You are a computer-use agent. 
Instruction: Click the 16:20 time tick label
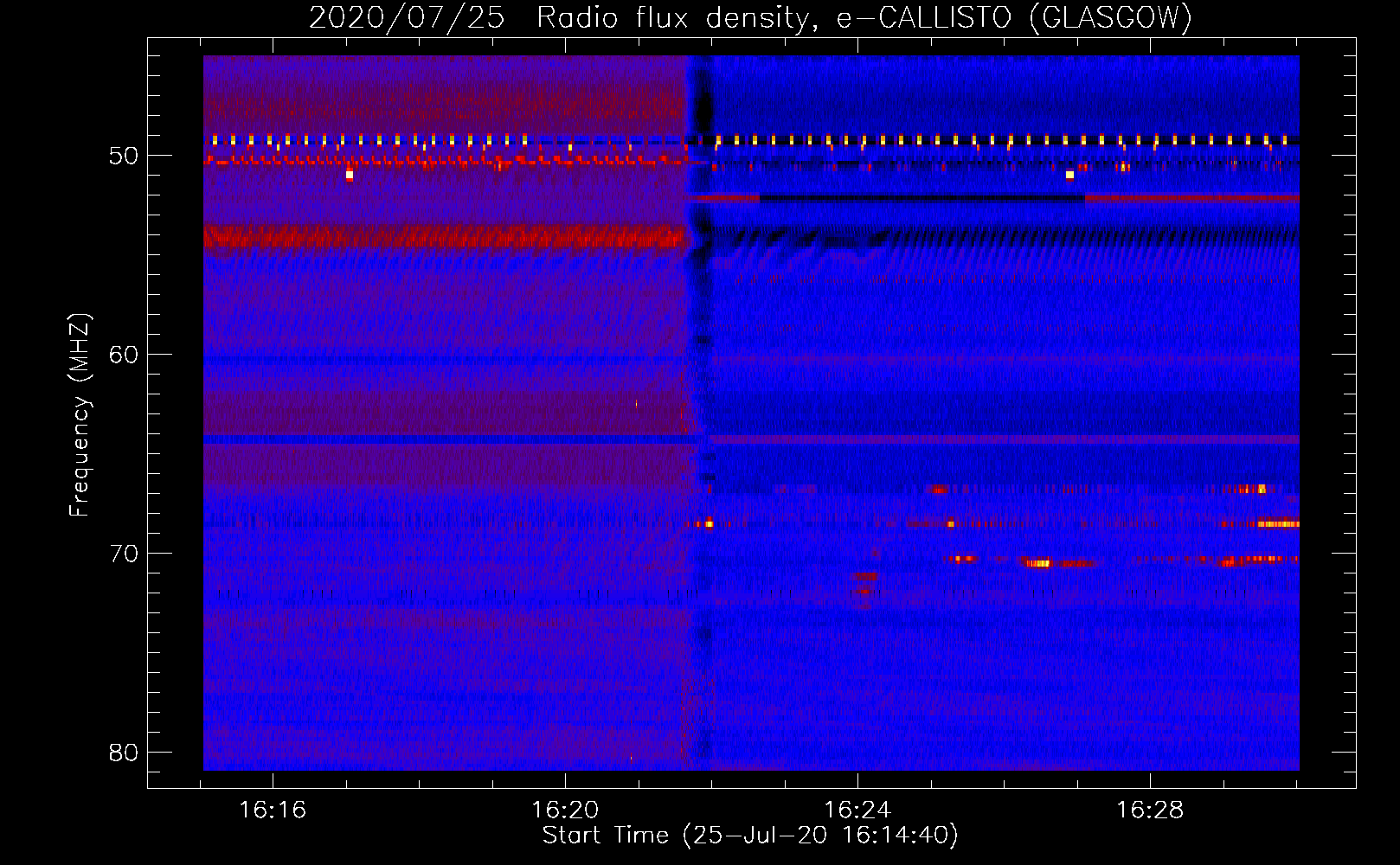click(x=565, y=810)
